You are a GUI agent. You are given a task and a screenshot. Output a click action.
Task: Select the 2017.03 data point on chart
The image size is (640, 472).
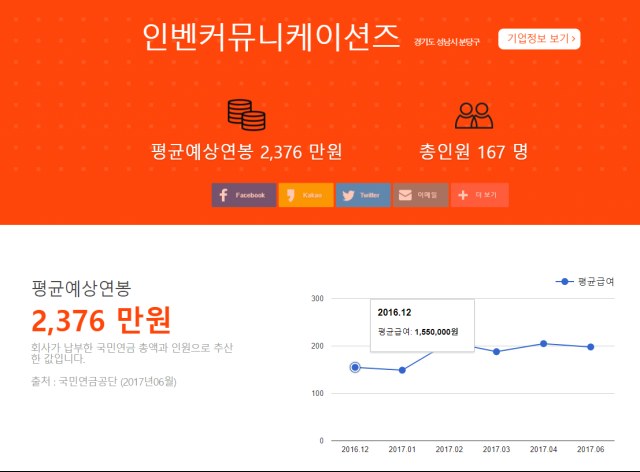(x=496, y=351)
